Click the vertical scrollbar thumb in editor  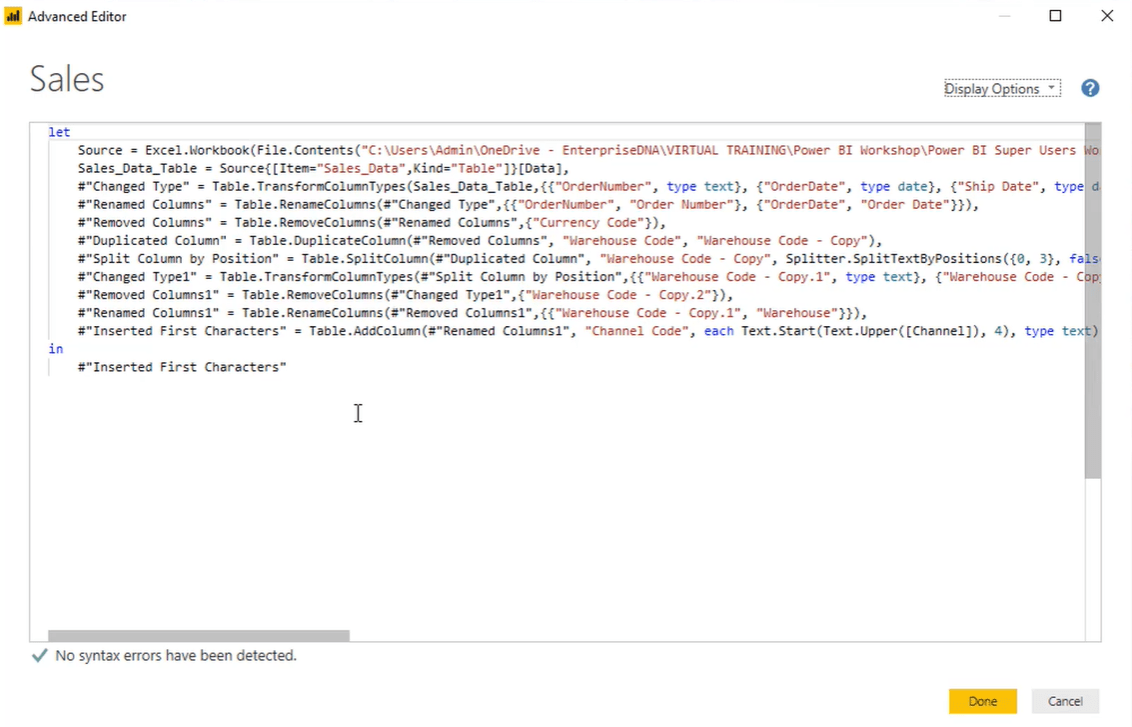[1093, 300]
